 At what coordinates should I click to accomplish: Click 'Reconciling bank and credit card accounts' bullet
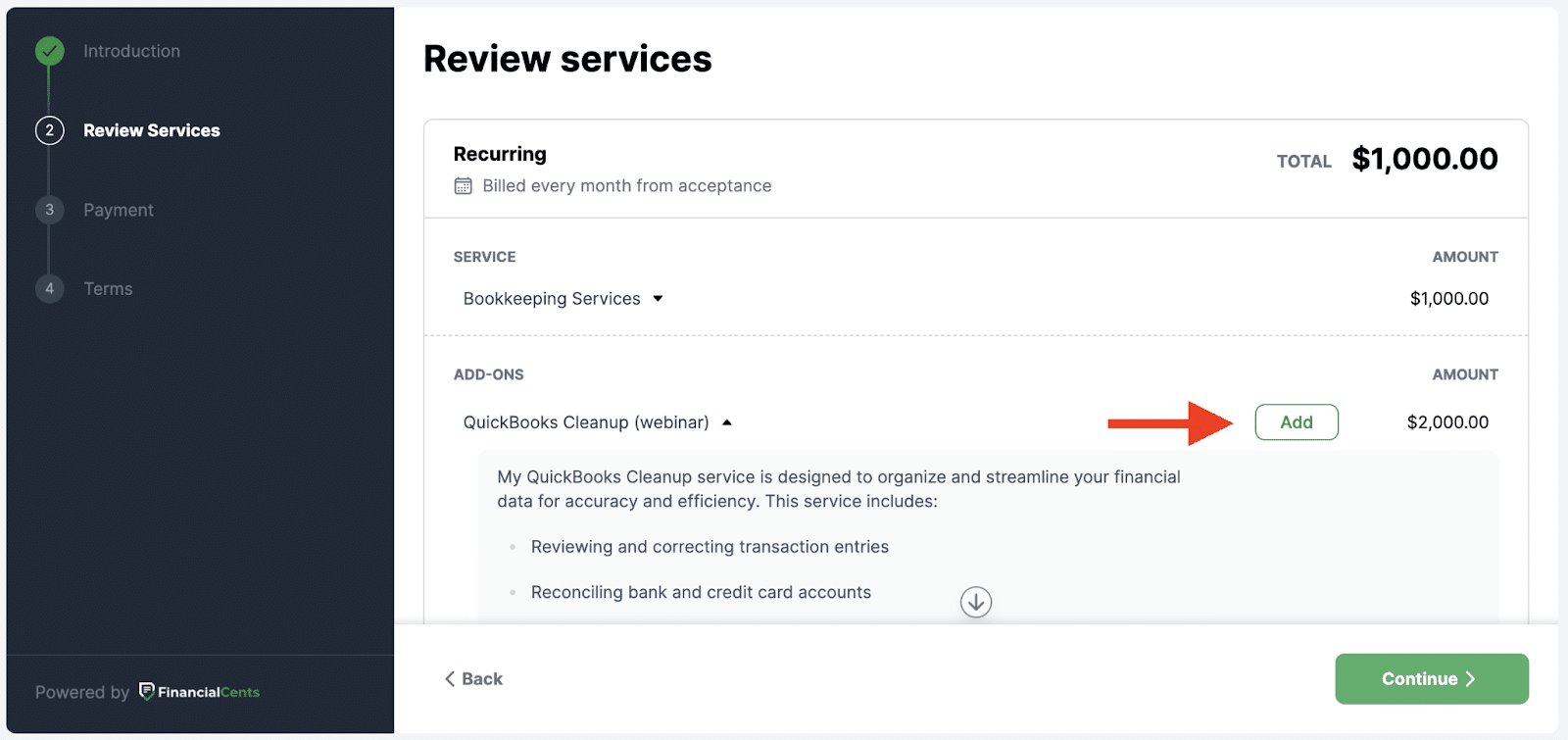(x=701, y=592)
